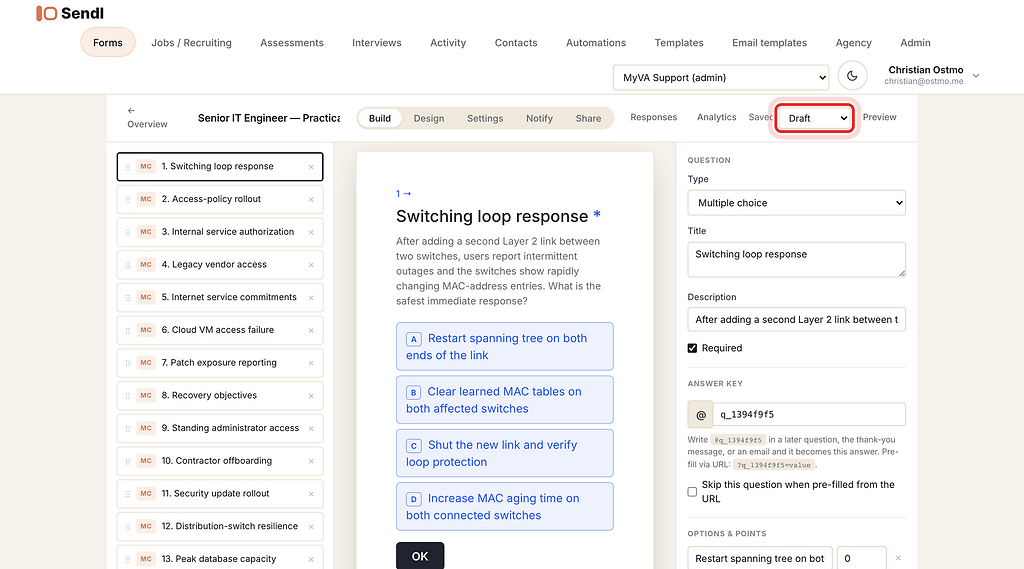This screenshot has height=569, width=1024.
Task: Edit the form name Senior IT Engineer
Action: (x=269, y=118)
